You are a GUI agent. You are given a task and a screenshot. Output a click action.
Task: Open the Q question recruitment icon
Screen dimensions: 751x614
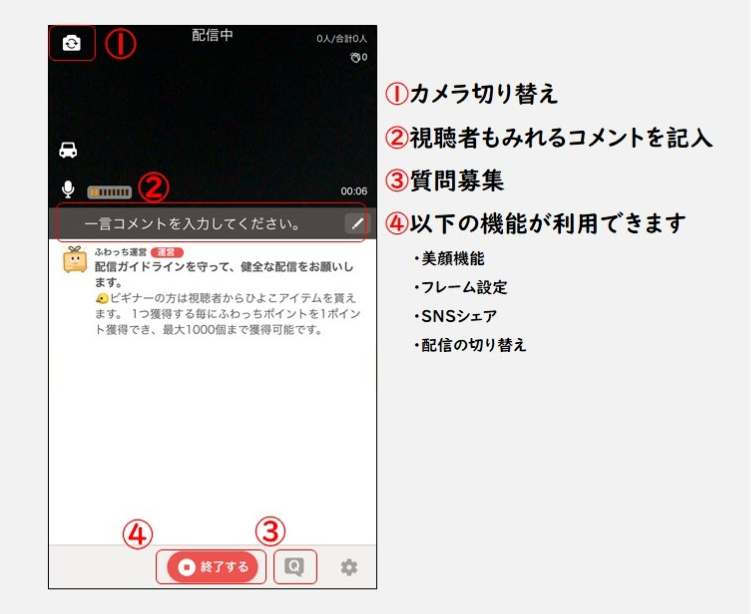[x=294, y=567]
